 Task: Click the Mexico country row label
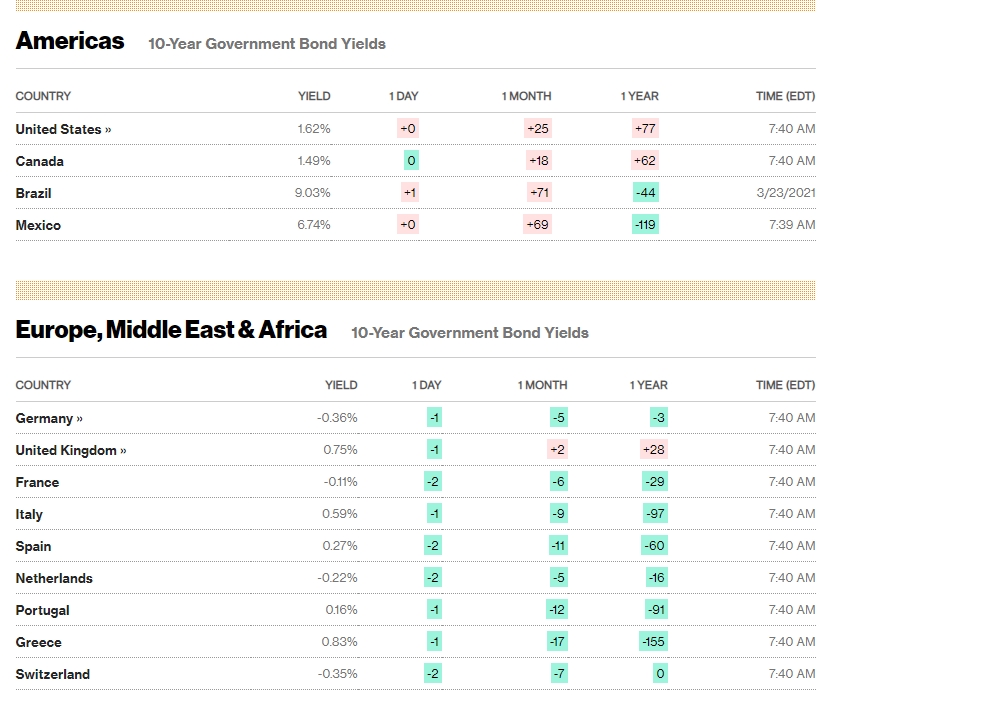(38, 225)
